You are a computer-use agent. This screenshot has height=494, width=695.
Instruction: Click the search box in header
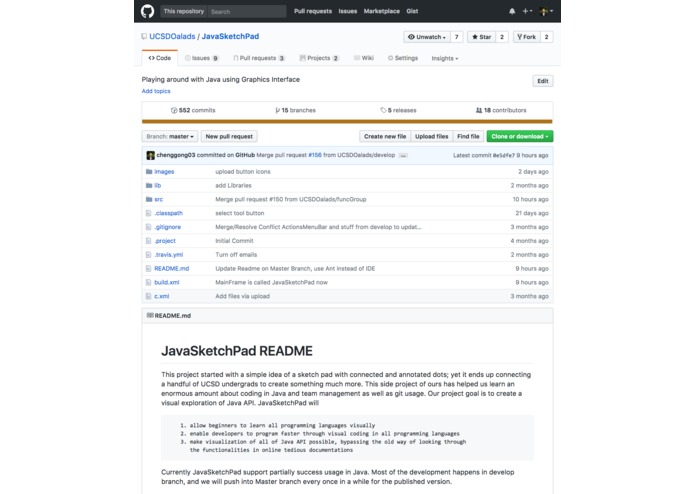247,12
